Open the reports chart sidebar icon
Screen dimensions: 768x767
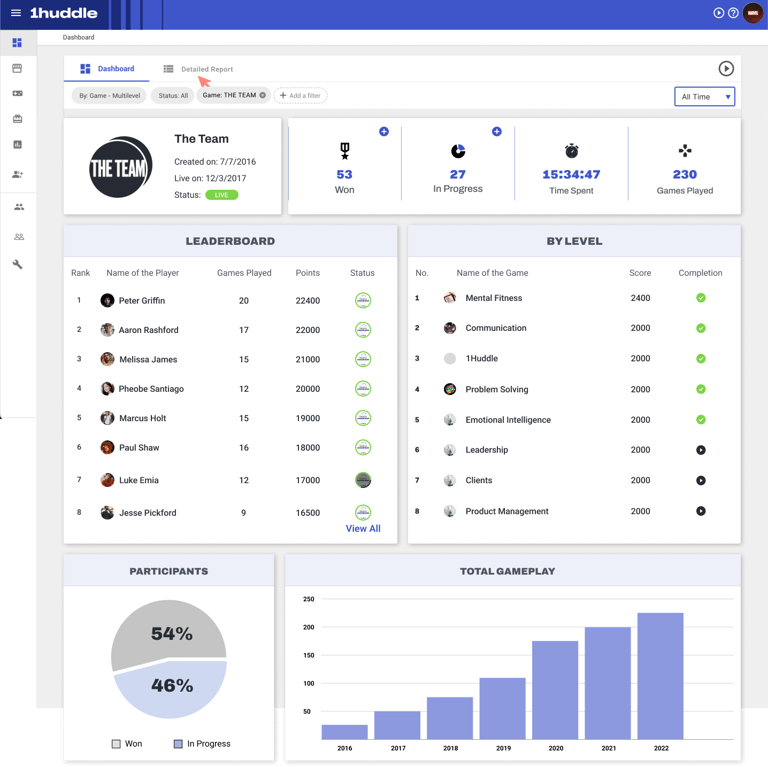point(17,144)
